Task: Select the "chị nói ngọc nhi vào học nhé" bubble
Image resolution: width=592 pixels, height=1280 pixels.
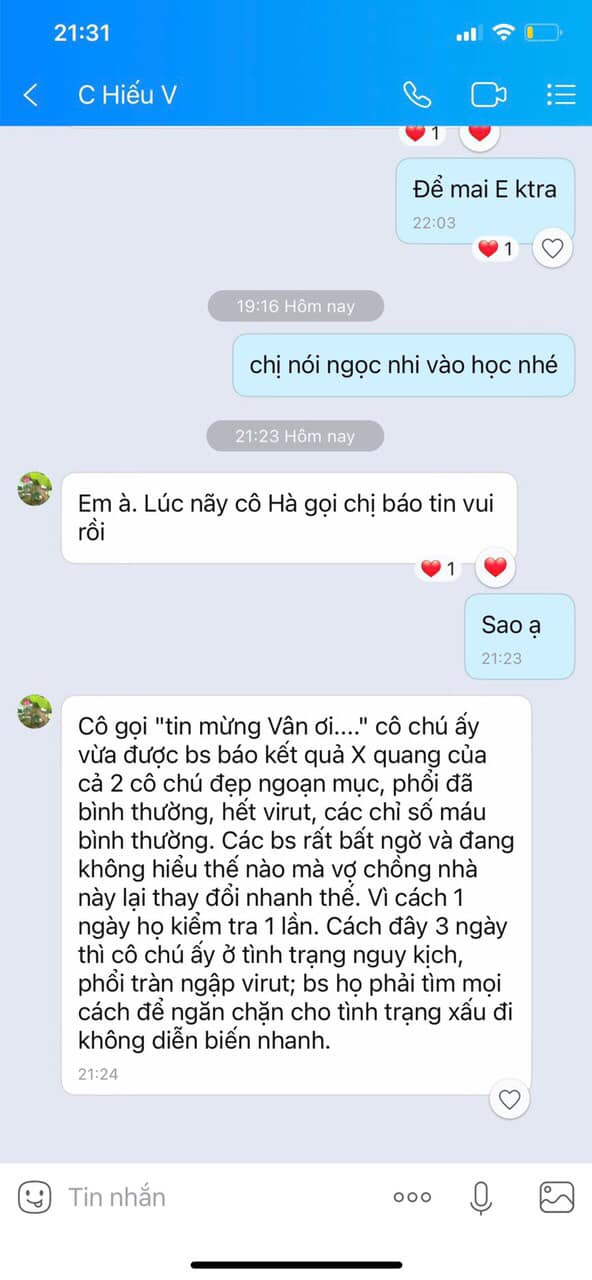Action: click(404, 365)
